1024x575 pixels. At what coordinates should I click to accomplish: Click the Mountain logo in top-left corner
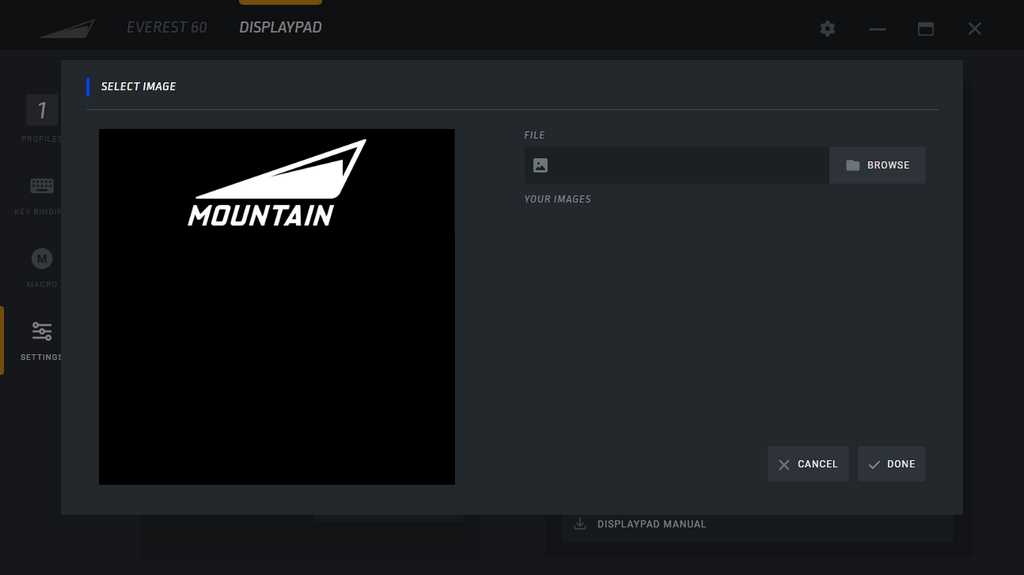click(x=68, y=29)
